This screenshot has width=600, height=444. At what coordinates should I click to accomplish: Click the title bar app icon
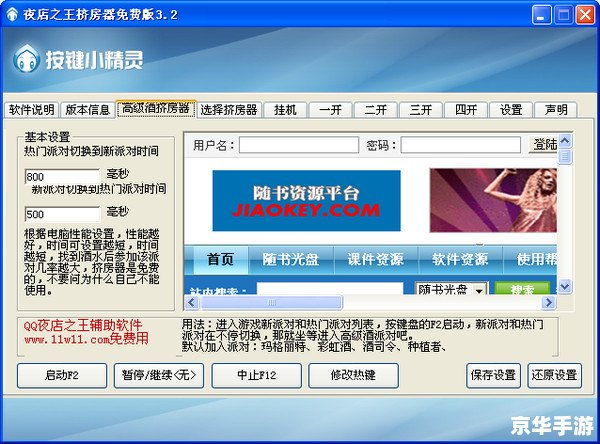[x=12, y=15]
